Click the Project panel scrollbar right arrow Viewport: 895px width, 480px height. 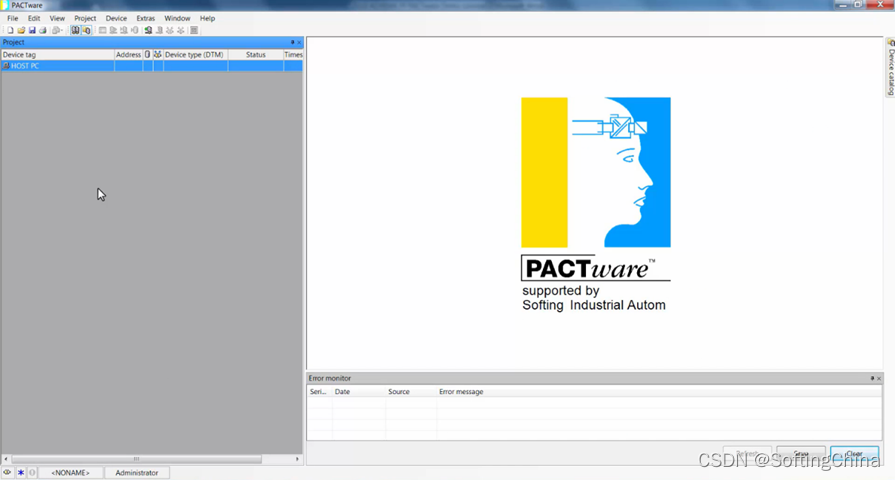pyautogui.click(x=297, y=459)
